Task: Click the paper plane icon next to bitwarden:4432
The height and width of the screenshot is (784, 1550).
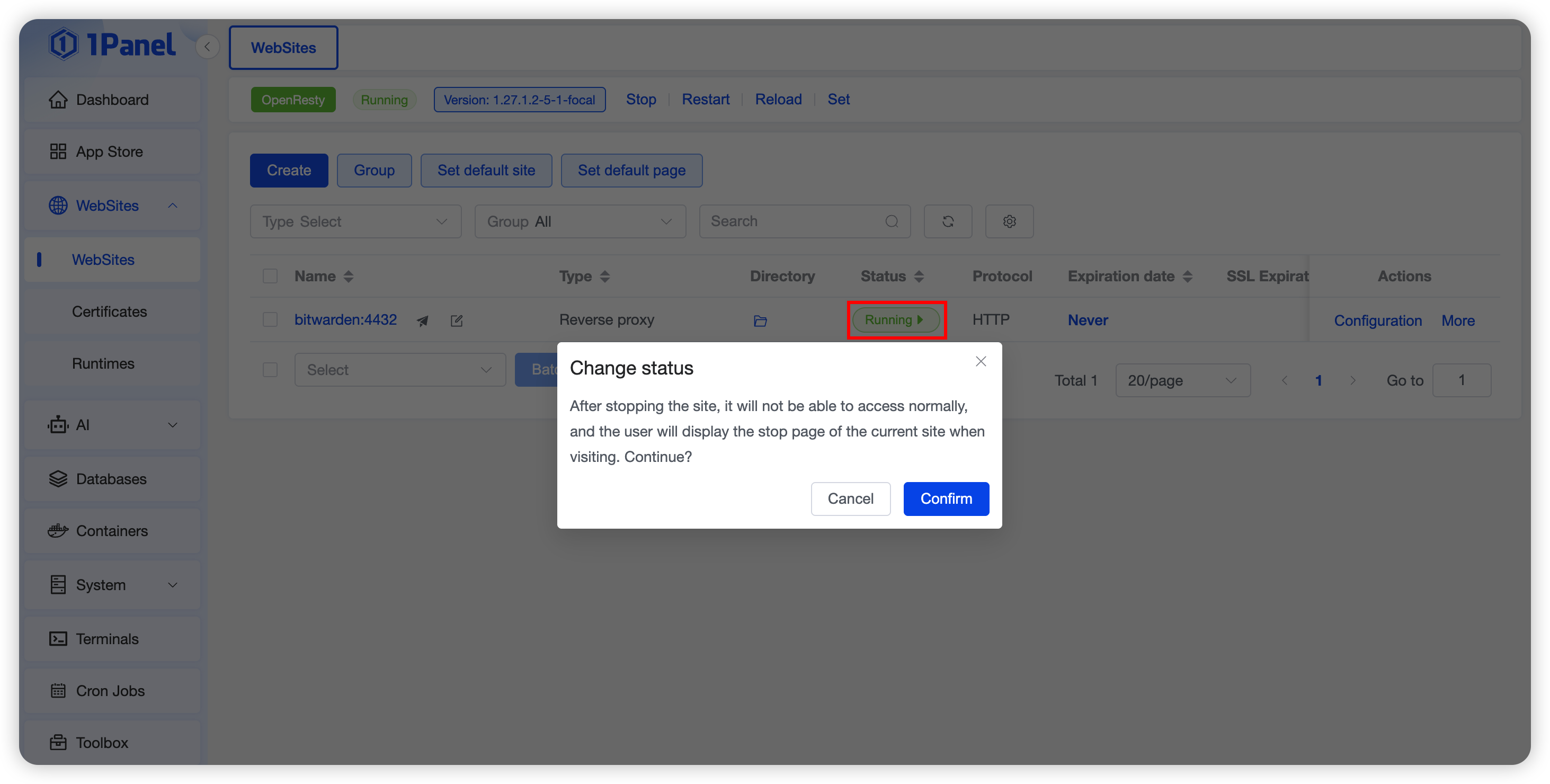Action: tap(422, 320)
